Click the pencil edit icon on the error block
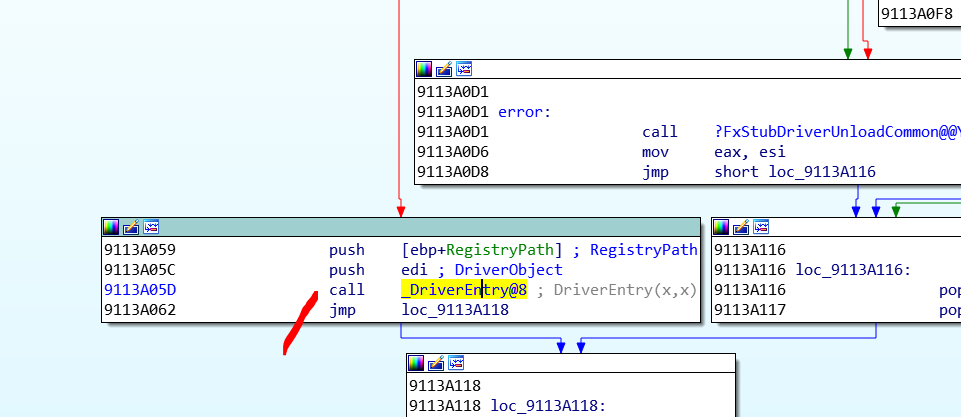Viewport: 961px width, 417px height. click(x=444, y=69)
